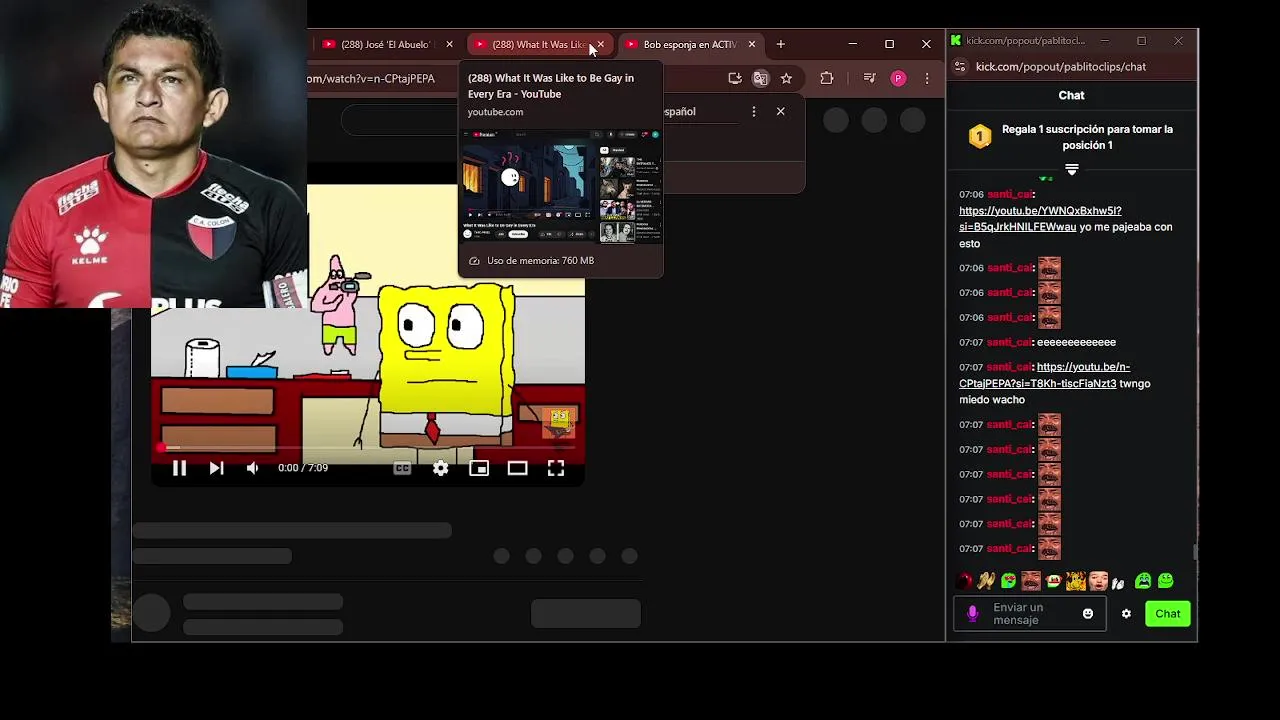Image resolution: width=1280 pixels, height=720 pixels.
Task: Click the green Chat send button
Action: pyautogui.click(x=1168, y=614)
